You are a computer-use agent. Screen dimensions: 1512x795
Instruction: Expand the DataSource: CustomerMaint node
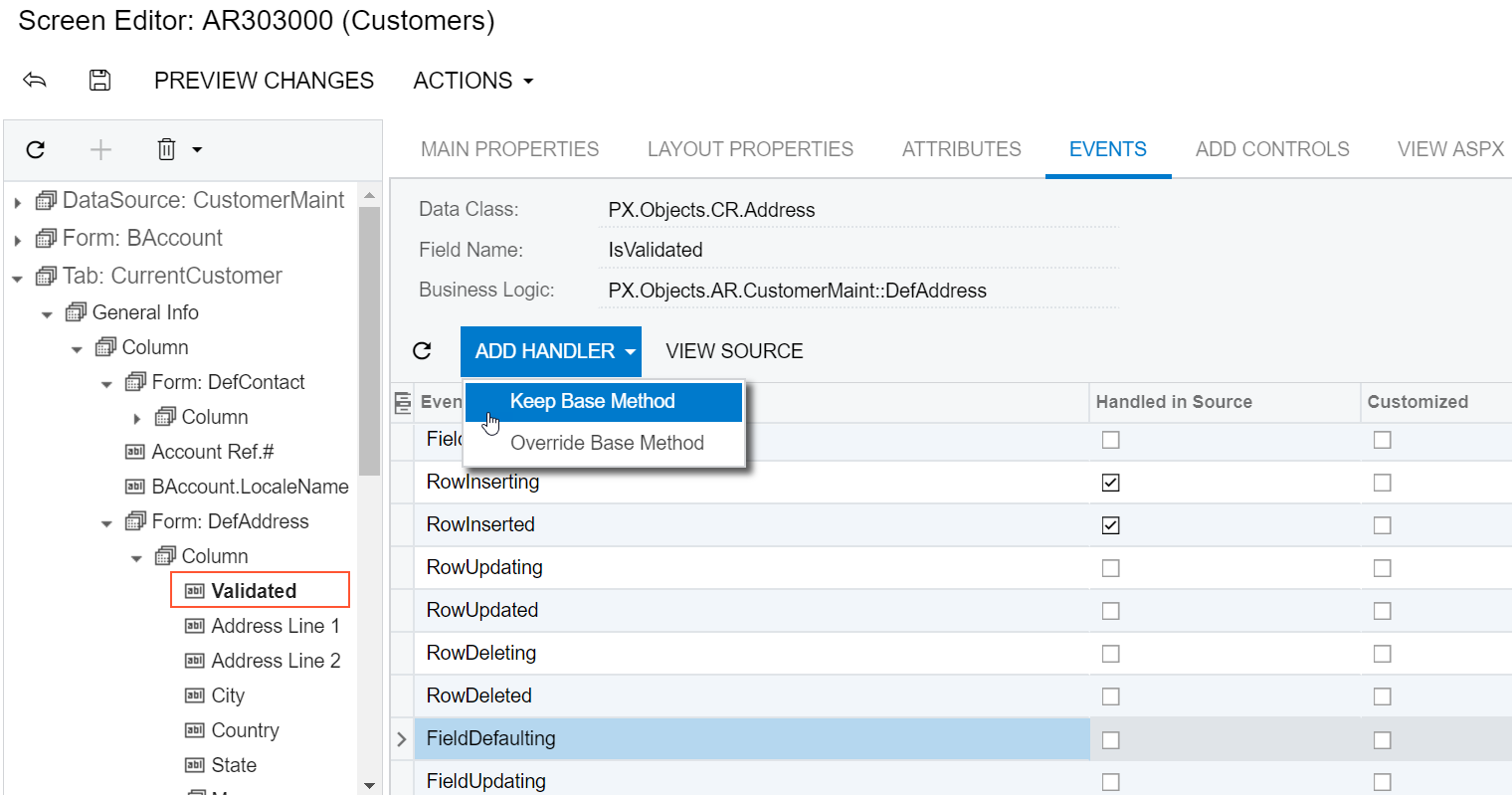point(18,202)
